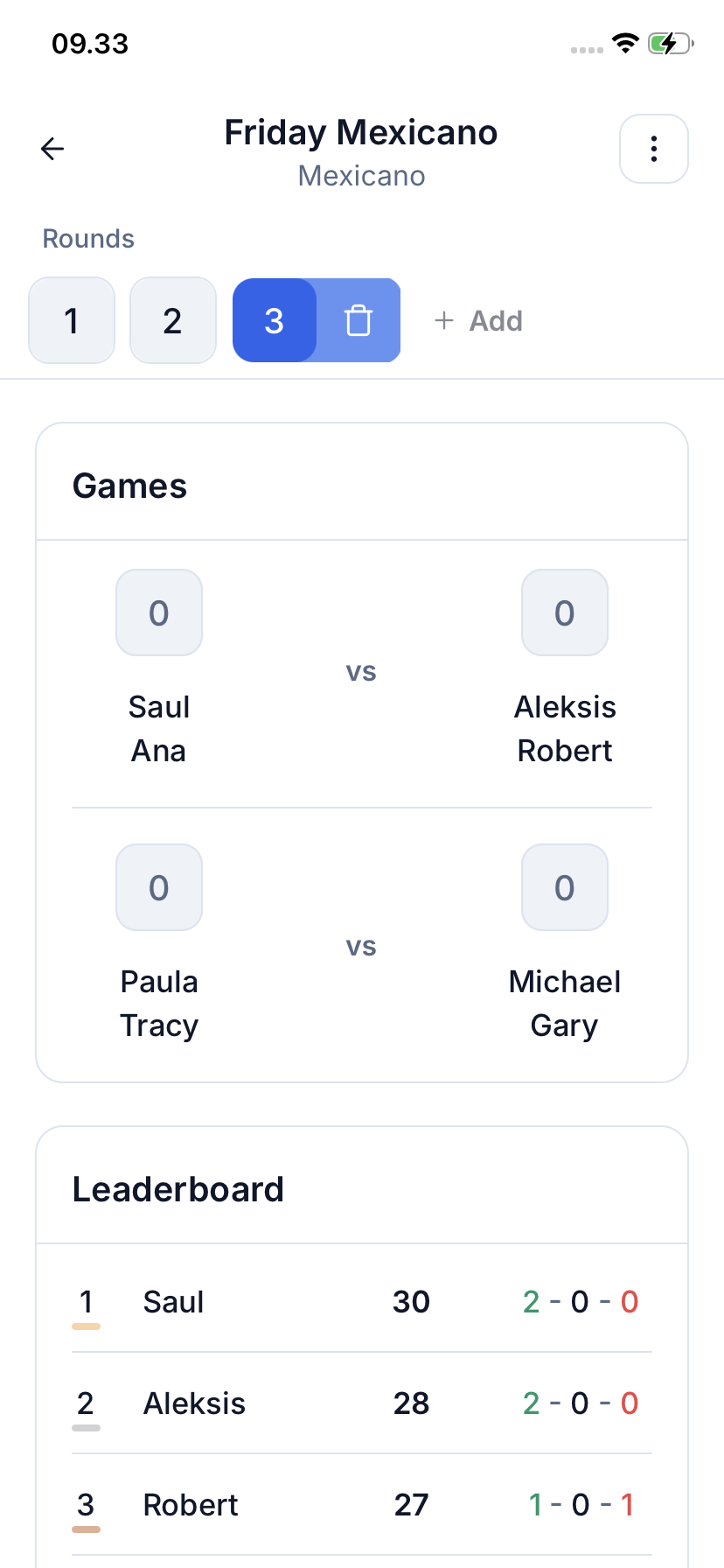Switch to round 1 tab

click(x=72, y=321)
